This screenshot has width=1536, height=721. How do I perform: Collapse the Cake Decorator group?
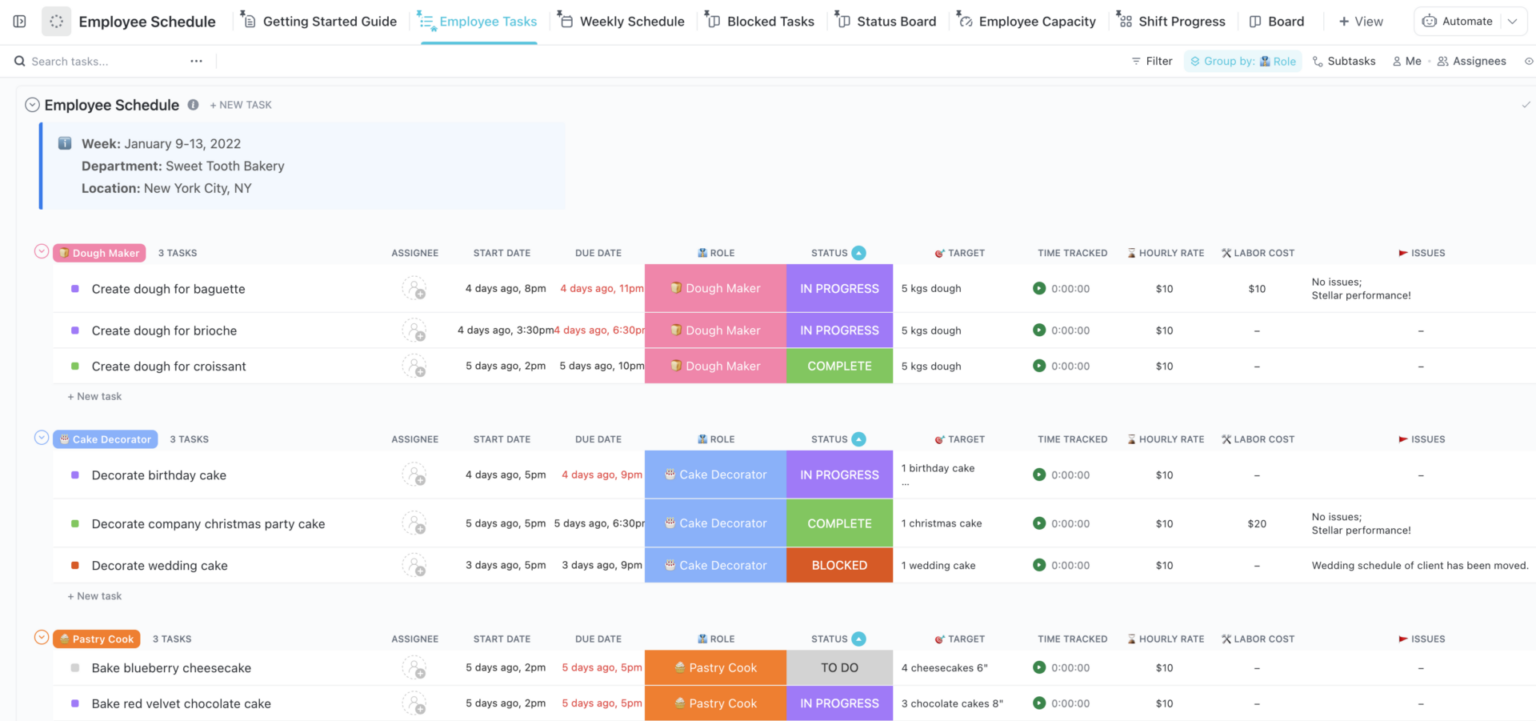click(x=41, y=438)
